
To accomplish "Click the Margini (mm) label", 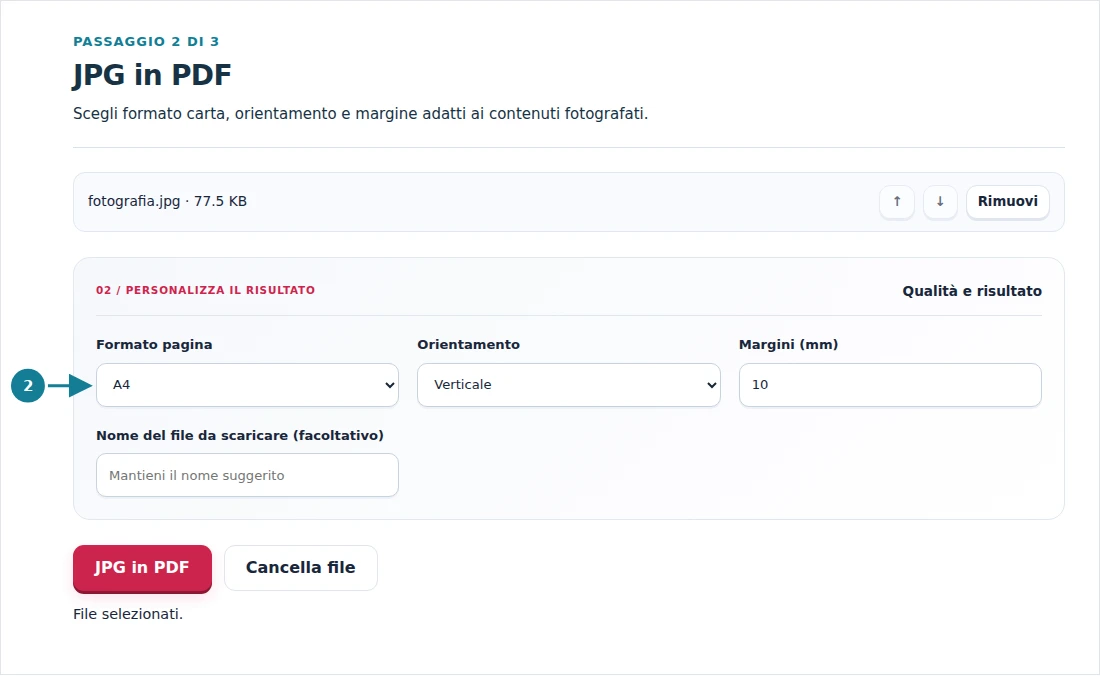I will coord(789,344).
